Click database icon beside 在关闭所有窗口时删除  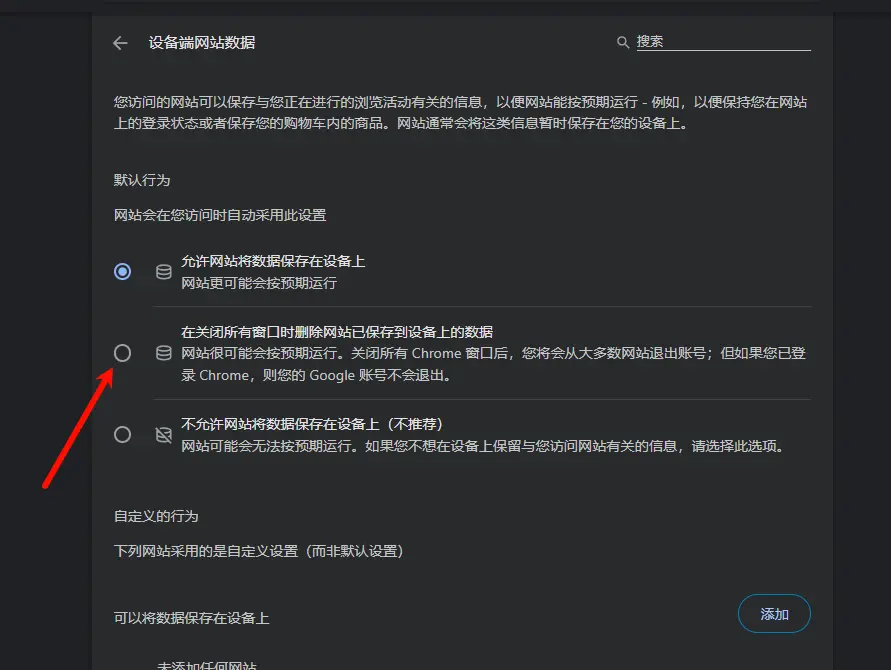click(164, 353)
